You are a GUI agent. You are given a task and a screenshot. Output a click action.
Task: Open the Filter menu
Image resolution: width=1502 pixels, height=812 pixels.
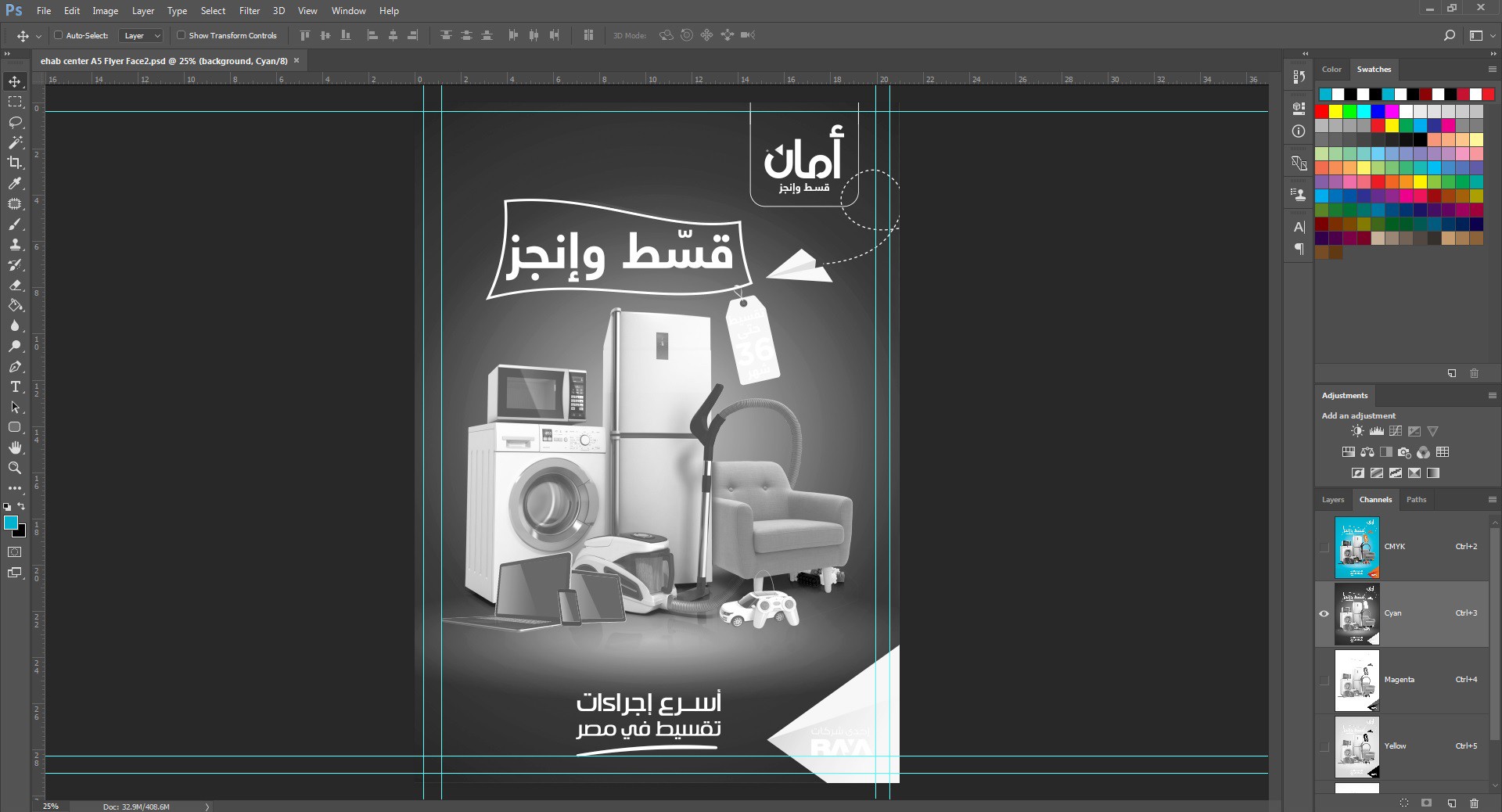[x=250, y=11]
